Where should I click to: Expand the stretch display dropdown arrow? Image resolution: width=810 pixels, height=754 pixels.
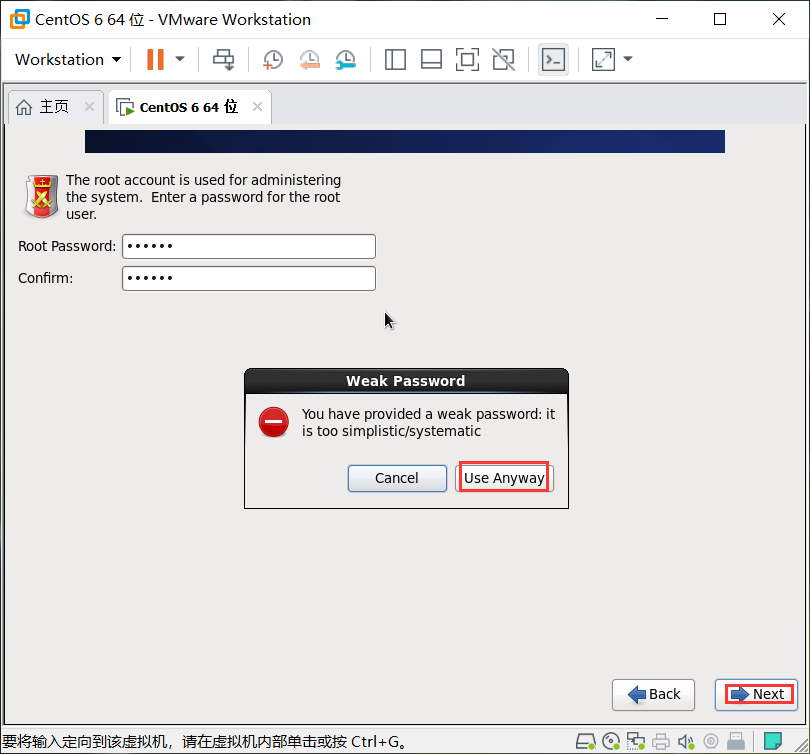(x=628, y=59)
